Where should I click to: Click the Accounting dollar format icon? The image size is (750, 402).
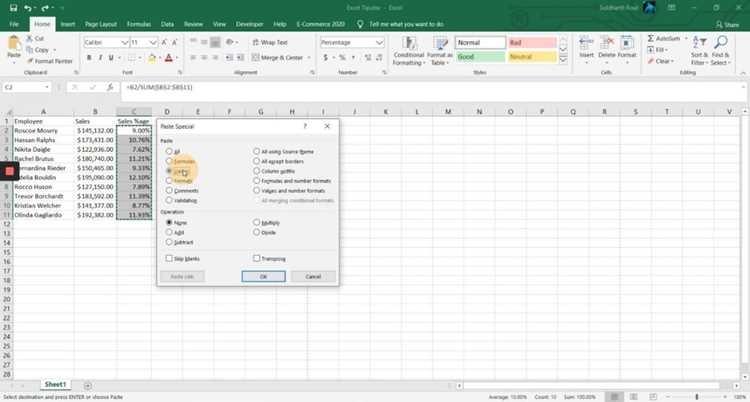pyautogui.click(x=326, y=57)
